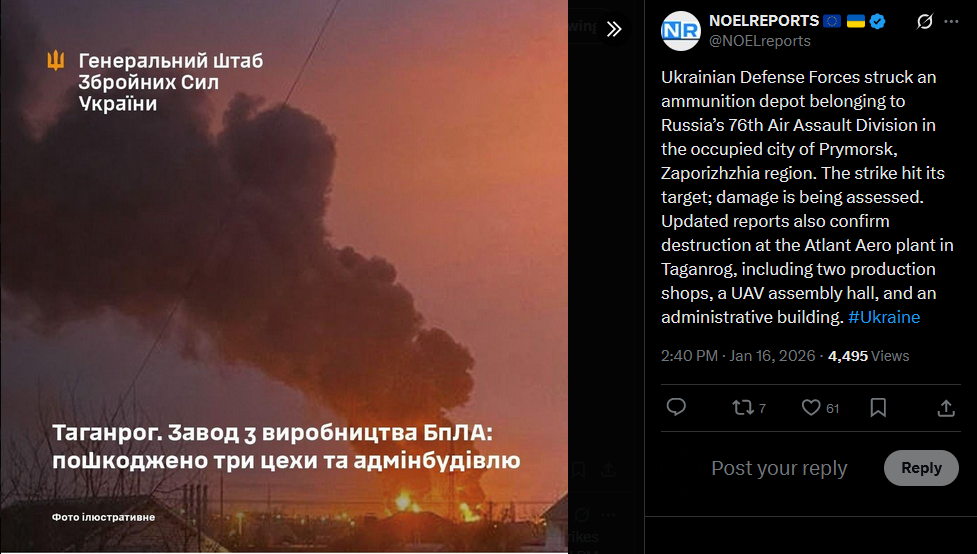Open the Grok explain-post icon

[x=925, y=21]
